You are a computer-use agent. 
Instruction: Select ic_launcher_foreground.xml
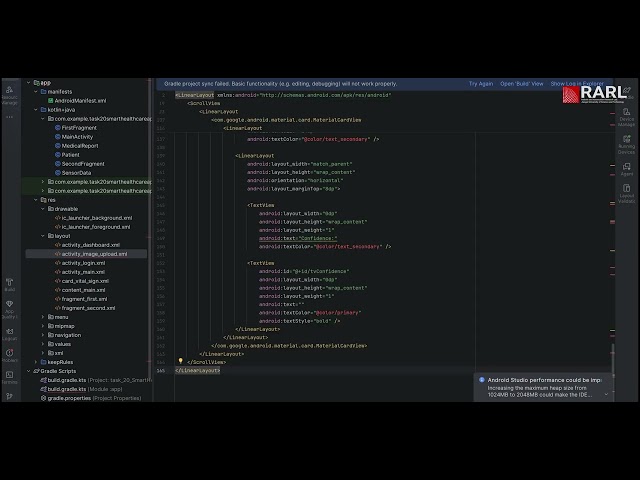[x=96, y=227]
